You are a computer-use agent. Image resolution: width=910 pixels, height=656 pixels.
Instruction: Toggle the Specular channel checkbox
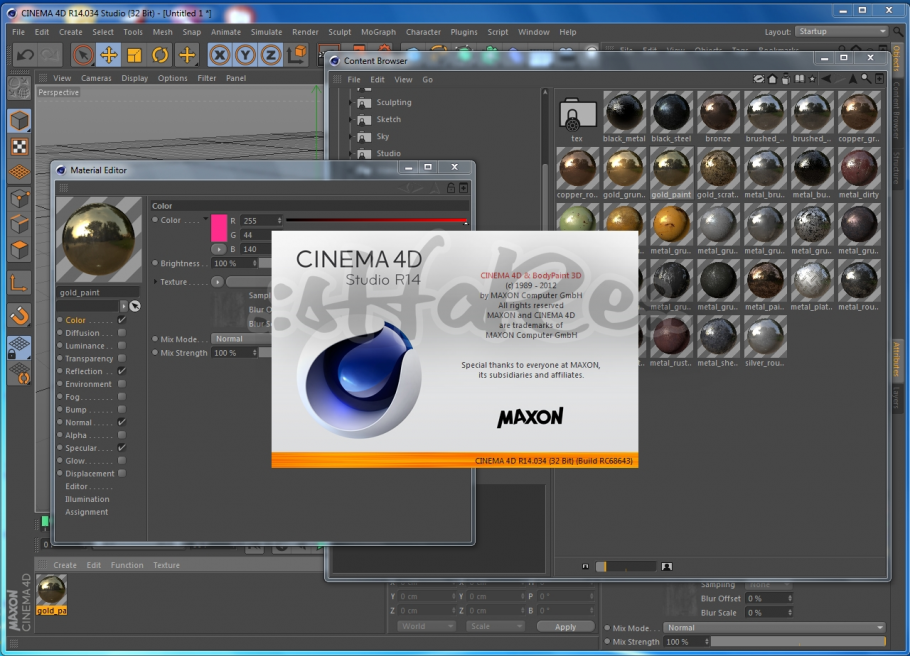pos(122,448)
